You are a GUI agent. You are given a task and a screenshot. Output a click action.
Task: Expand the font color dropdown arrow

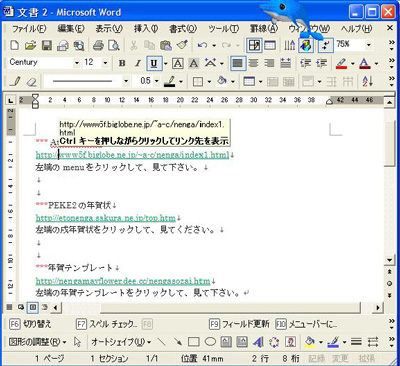377,63
